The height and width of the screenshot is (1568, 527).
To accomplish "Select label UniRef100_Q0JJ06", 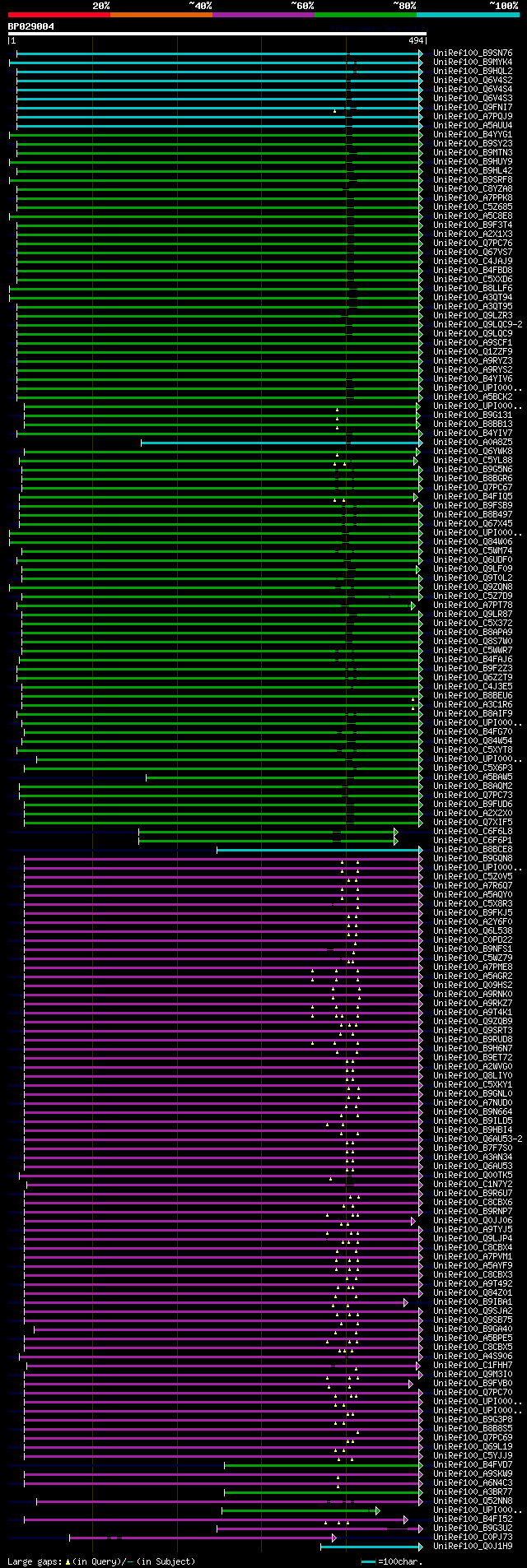I will click(x=473, y=1221).
